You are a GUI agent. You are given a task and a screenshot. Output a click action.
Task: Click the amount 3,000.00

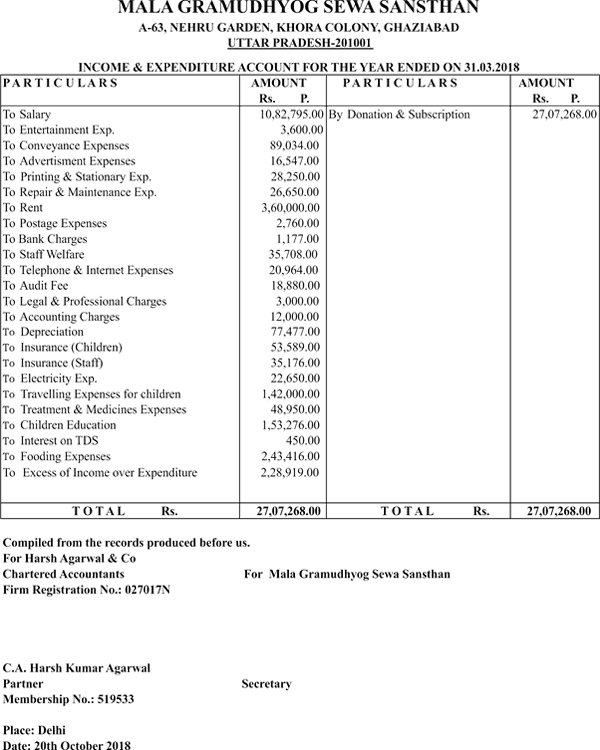click(297, 301)
